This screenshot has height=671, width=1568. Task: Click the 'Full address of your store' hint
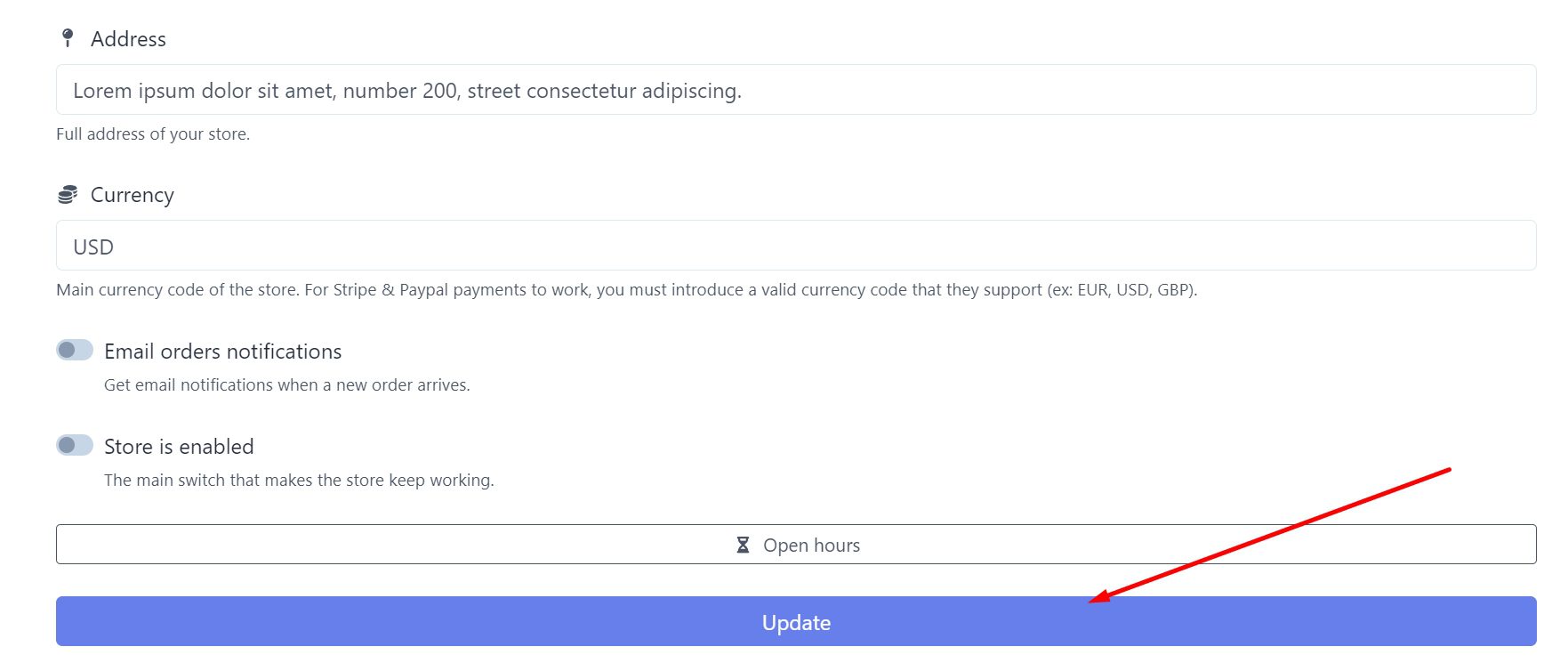tap(153, 134)
